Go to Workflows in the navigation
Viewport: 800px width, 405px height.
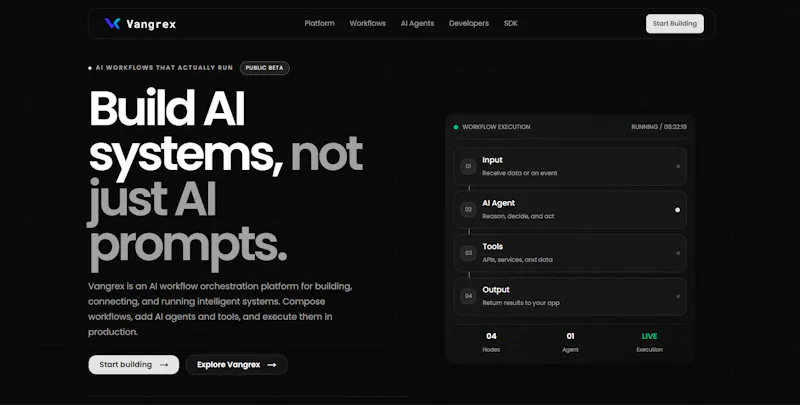pyautogui.click(x=367, y=23)
